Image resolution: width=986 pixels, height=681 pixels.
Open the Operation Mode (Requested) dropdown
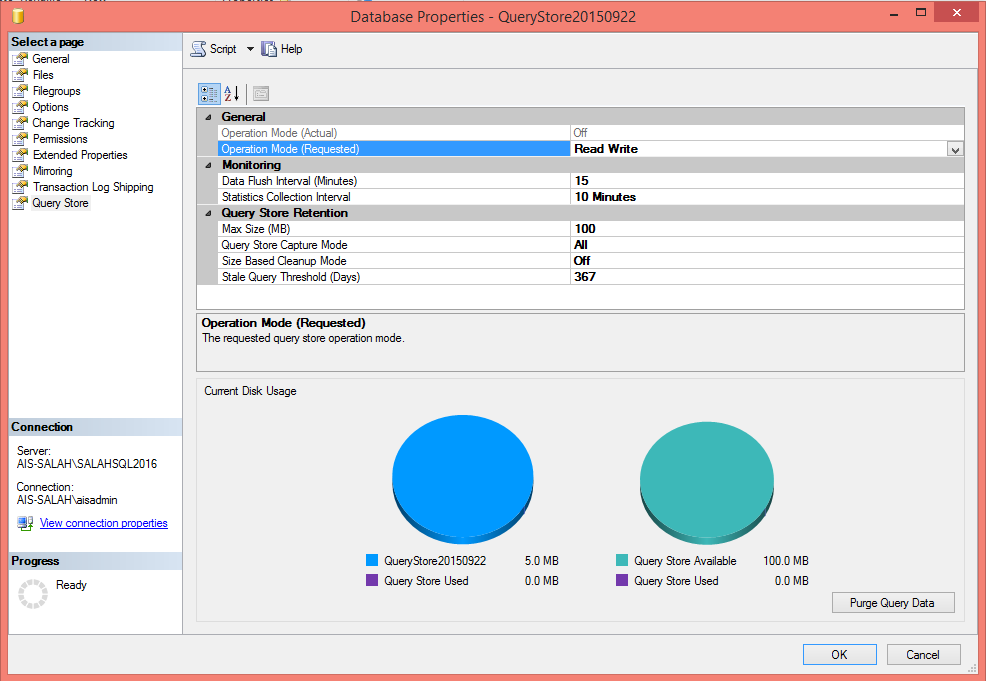[x=953, y=148]
